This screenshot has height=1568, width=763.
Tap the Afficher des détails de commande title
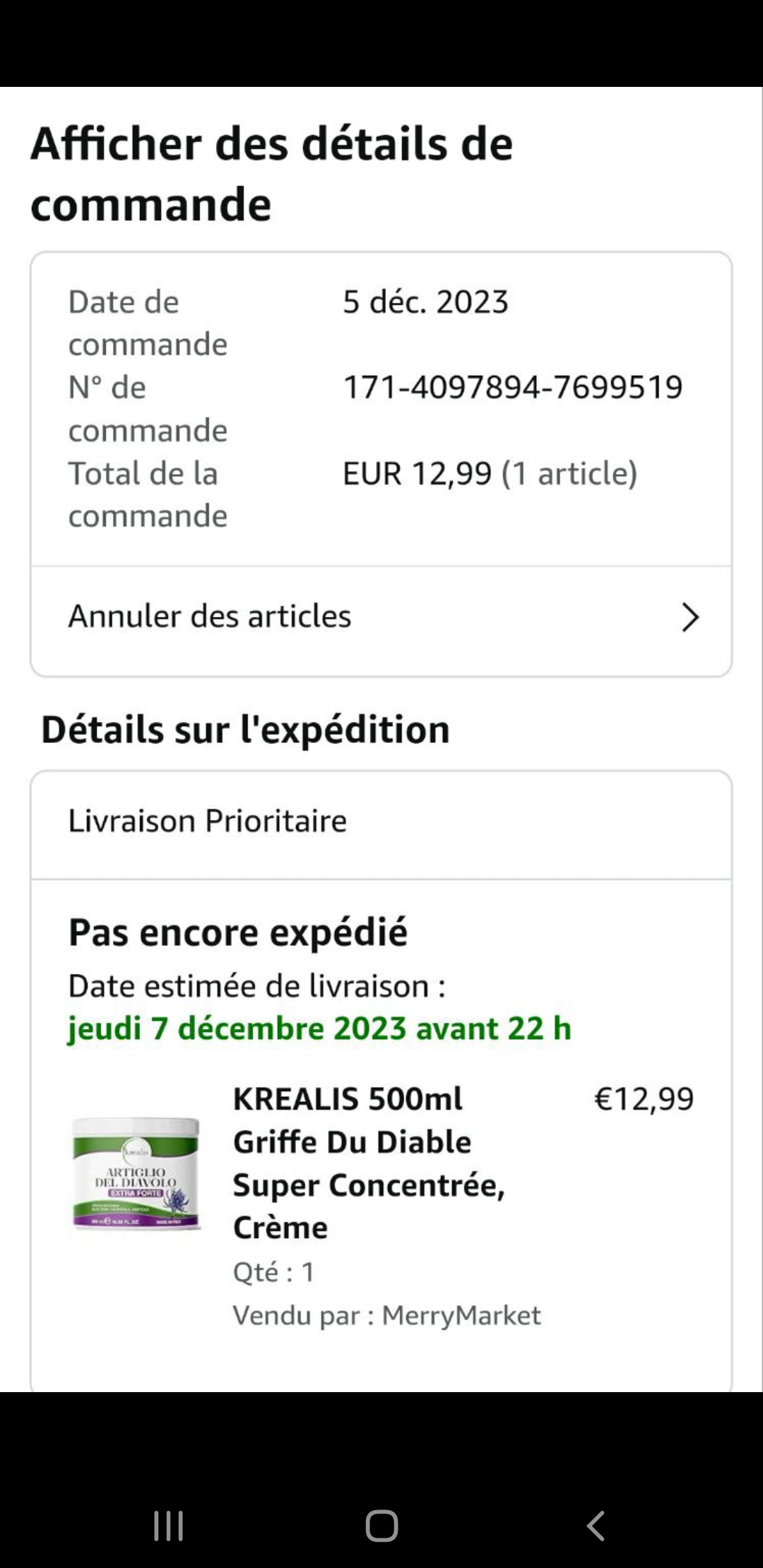click(272, 174)
